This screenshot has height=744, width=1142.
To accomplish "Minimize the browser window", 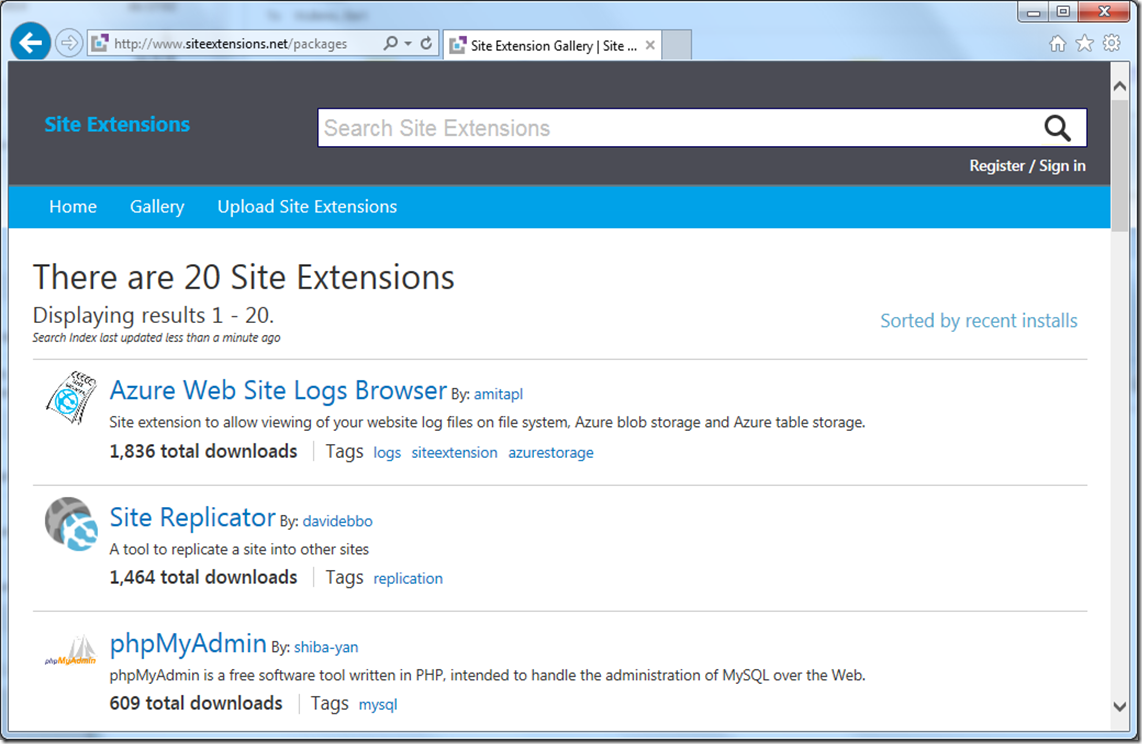I will tap(1033, 12).
